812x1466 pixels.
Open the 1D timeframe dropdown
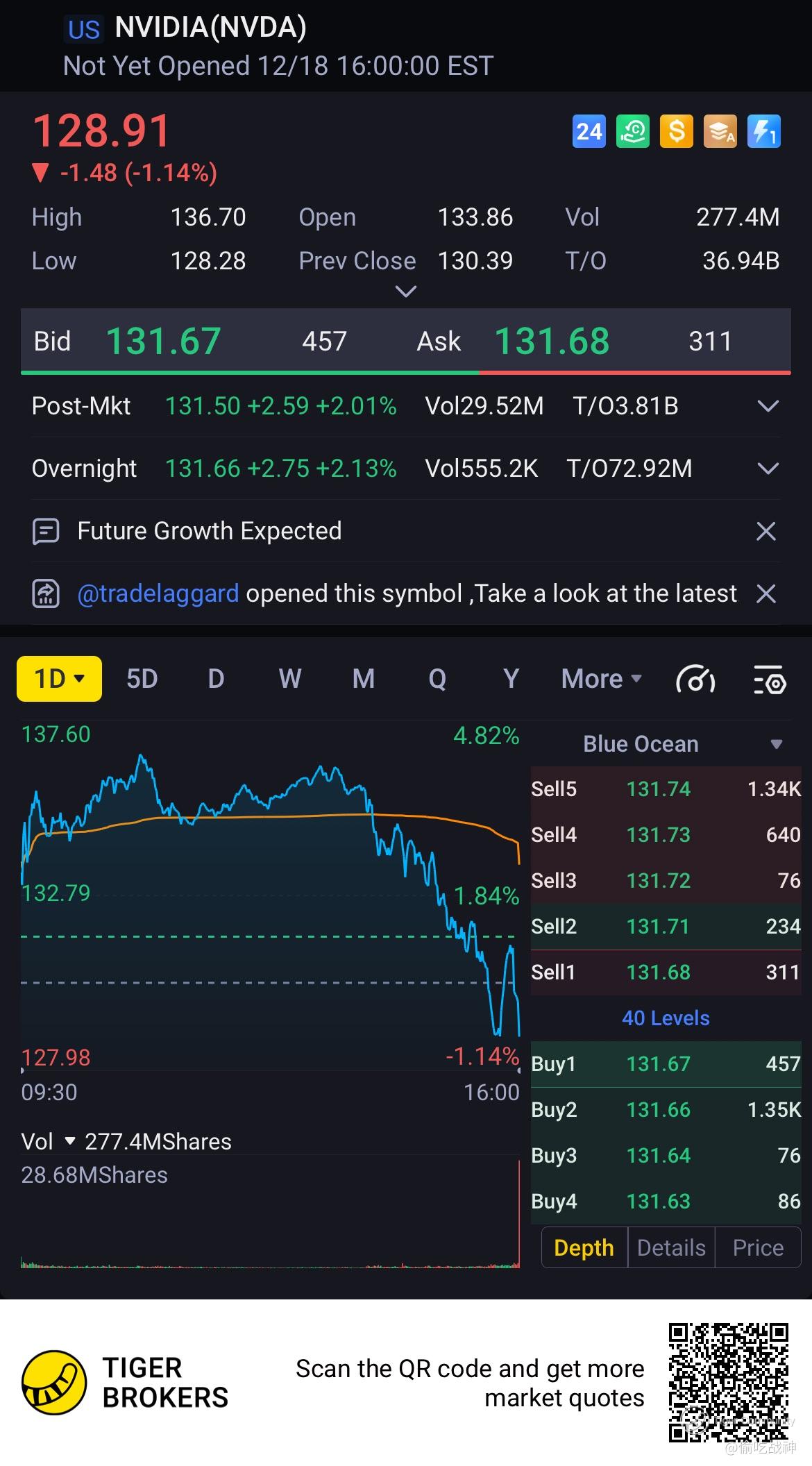[x=59, y=679]
